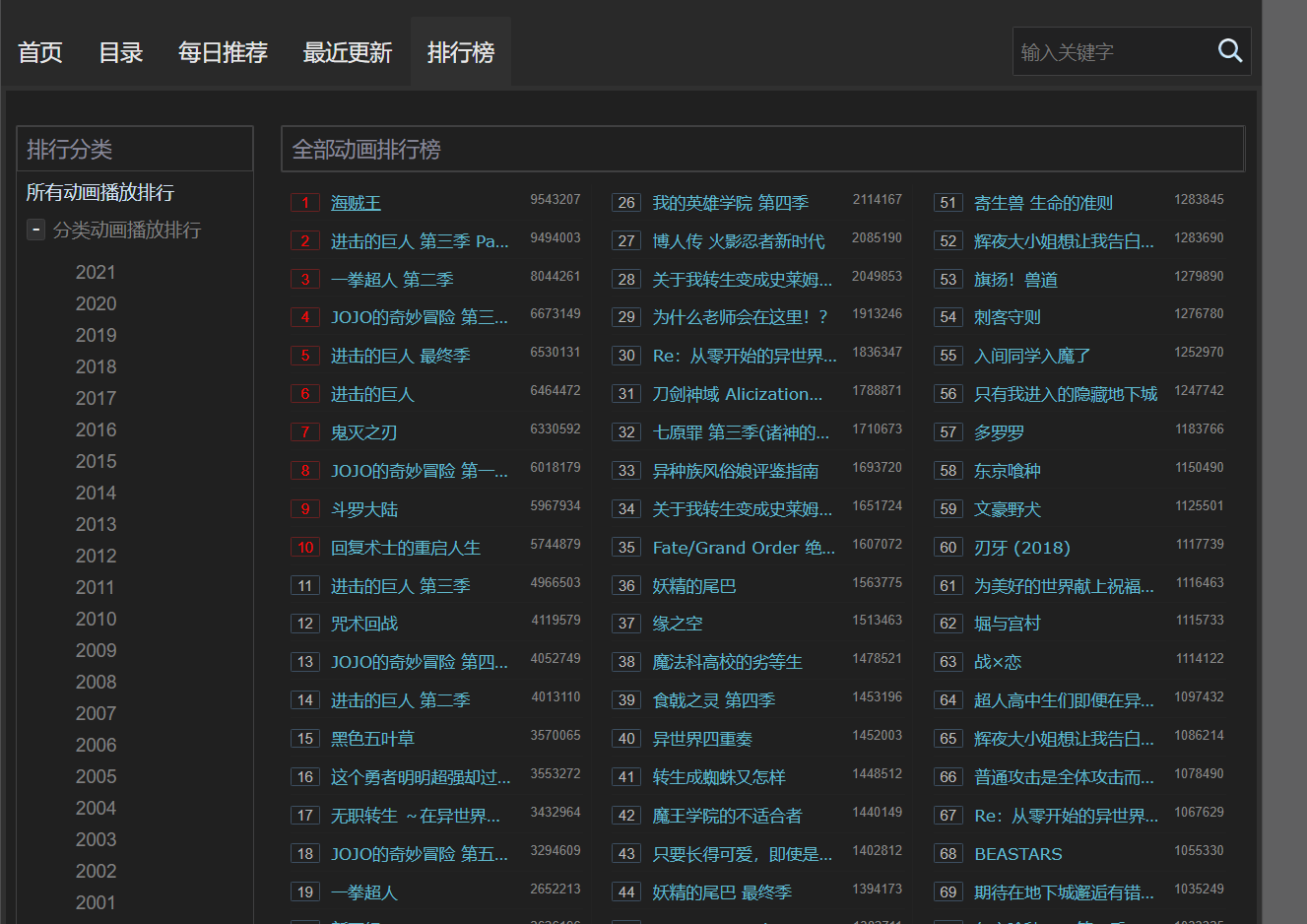Open the 目录 navigation tab
This screenshot has height=924, width=1307.
(121, 52)
